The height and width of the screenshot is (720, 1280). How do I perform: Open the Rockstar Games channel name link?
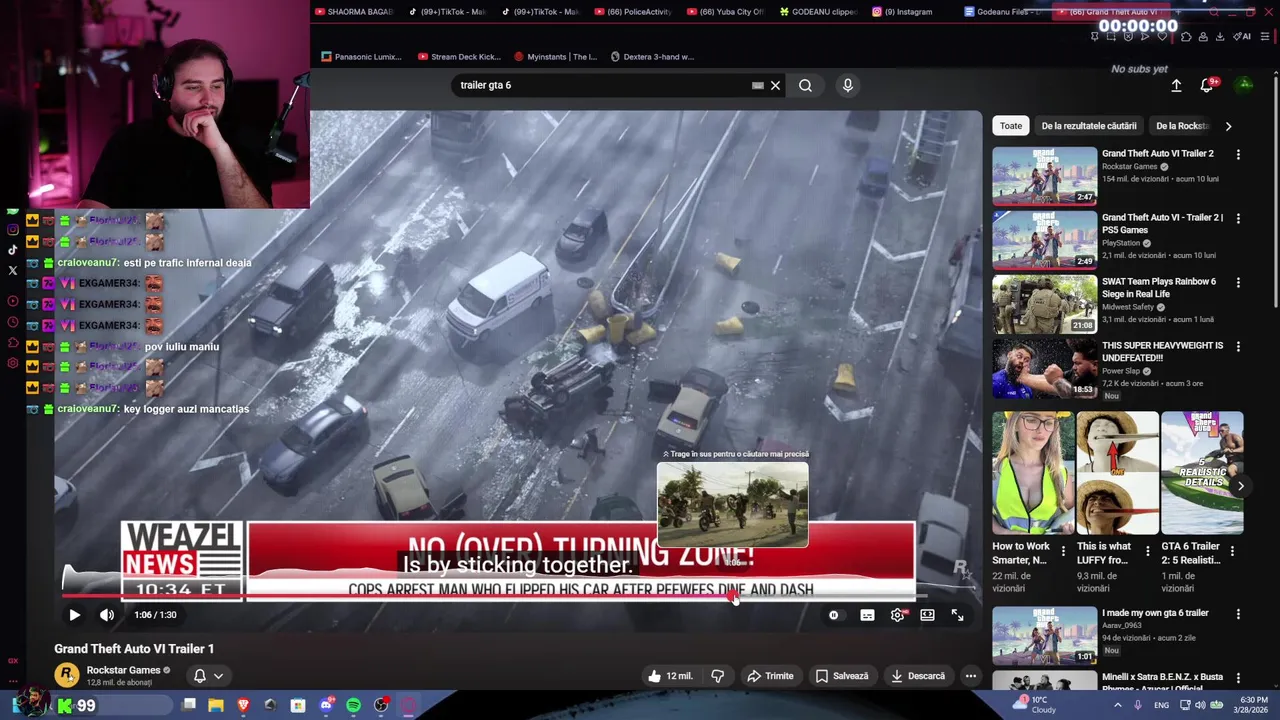(x=124, y=670)
